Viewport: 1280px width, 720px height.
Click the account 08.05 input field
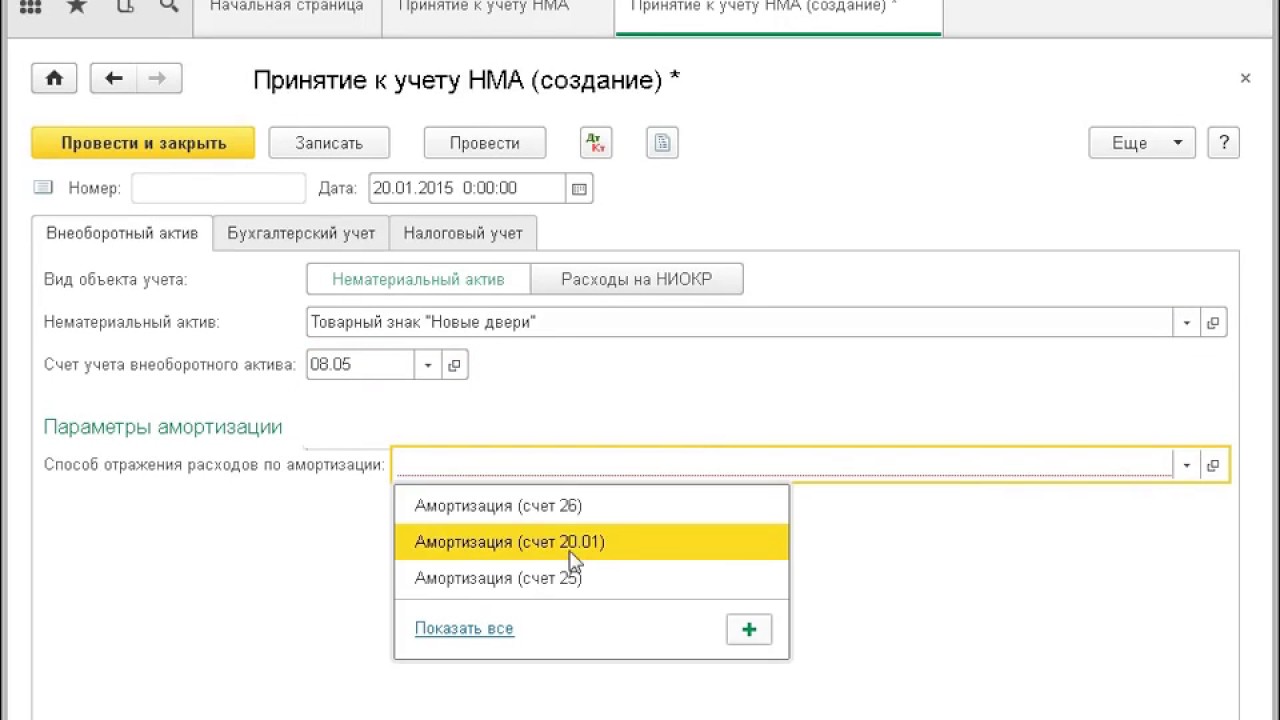click(360, 365)
